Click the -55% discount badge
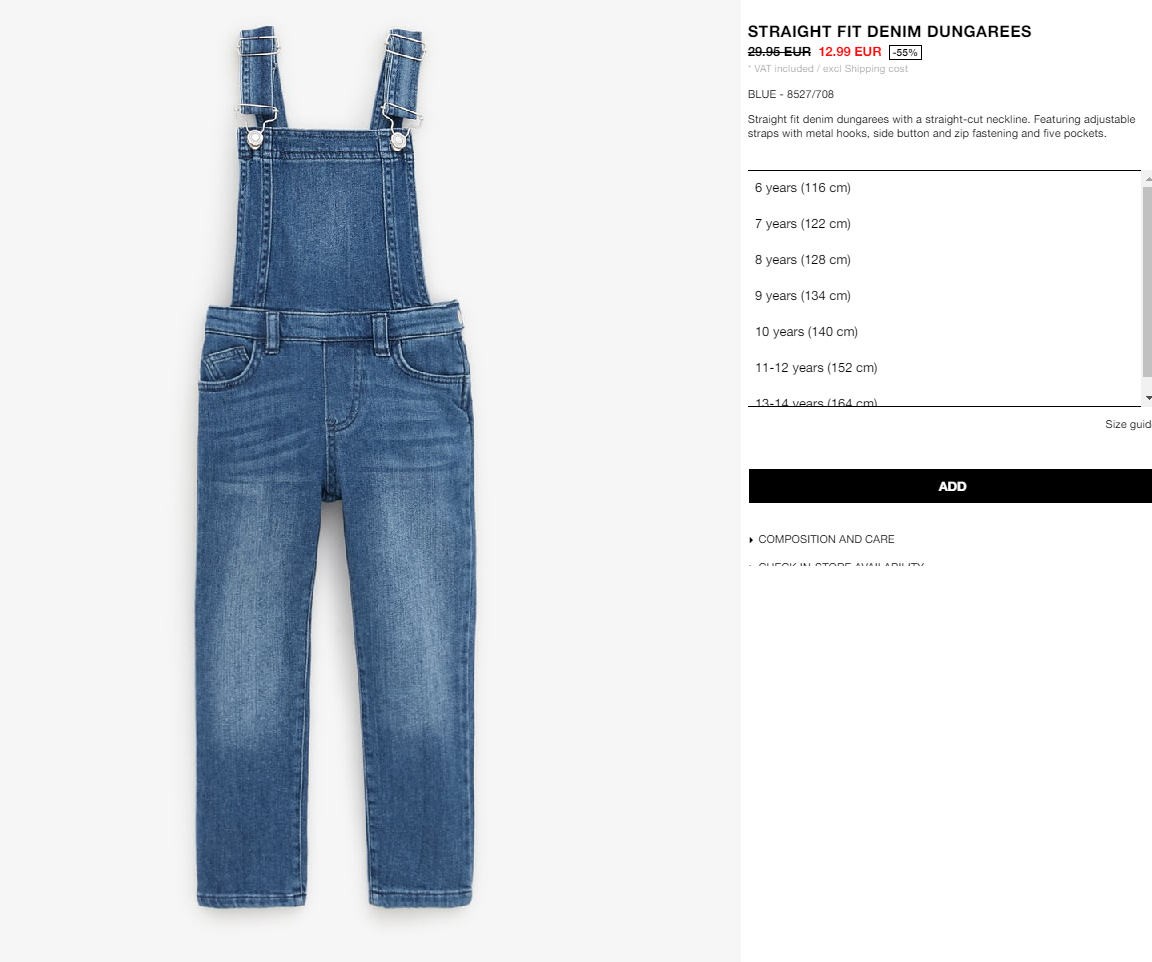This screenshot has height=962, width=1152. pyautogui.click(x=905, y=52)
